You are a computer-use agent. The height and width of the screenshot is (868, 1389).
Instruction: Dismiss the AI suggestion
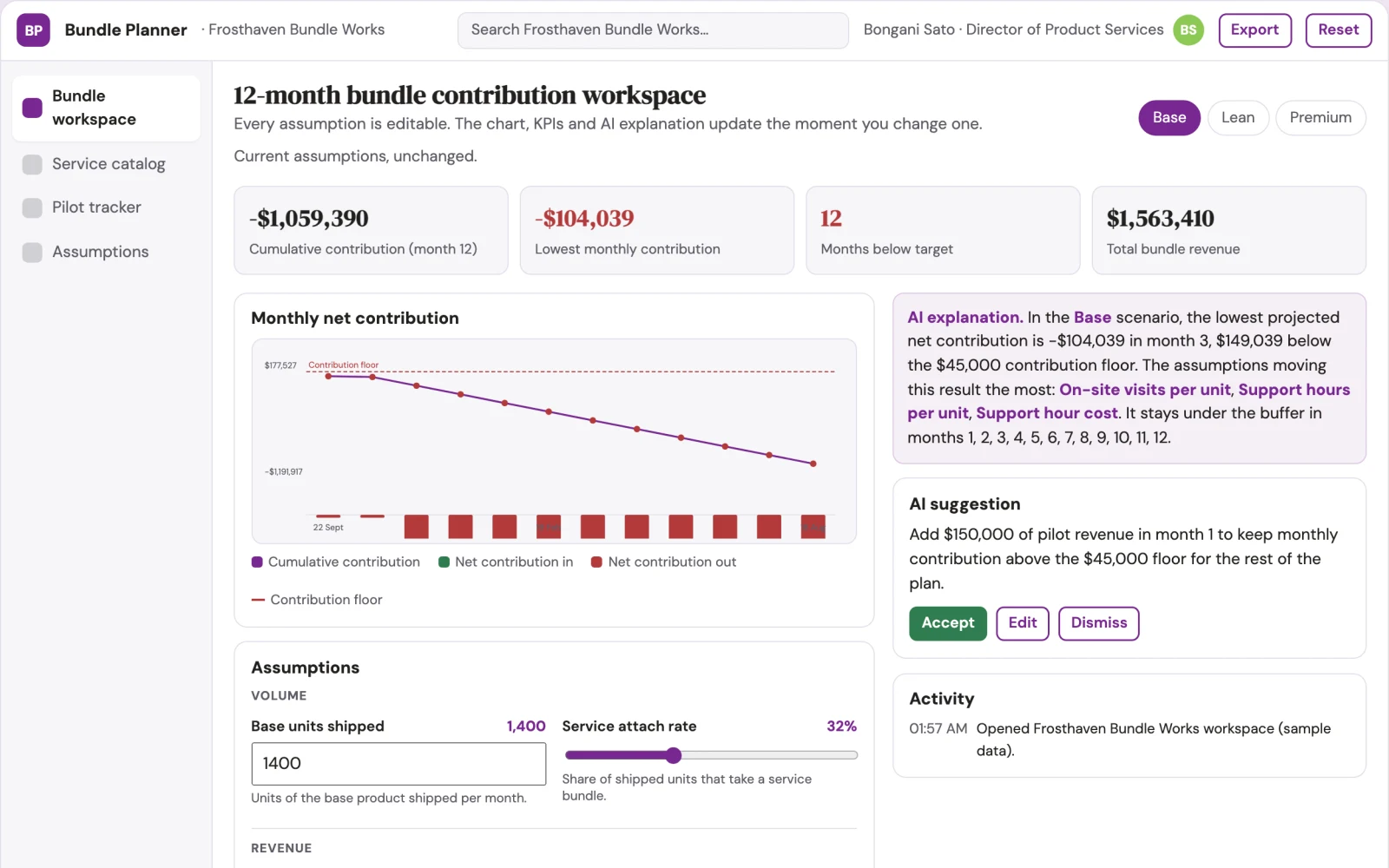pos(1099,623)
